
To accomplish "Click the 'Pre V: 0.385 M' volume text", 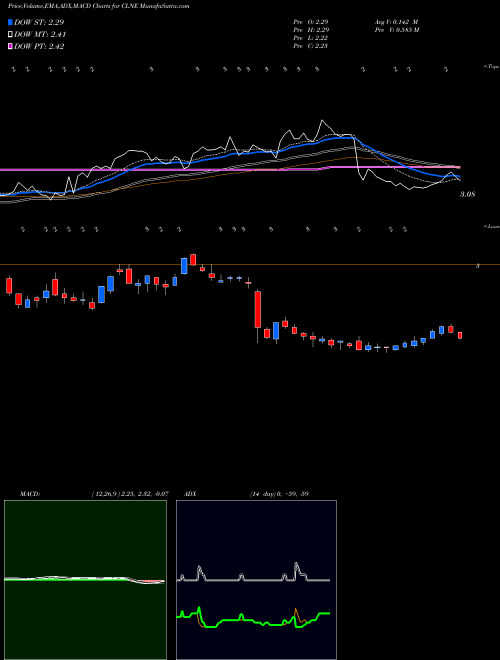I will pos(398,30).
